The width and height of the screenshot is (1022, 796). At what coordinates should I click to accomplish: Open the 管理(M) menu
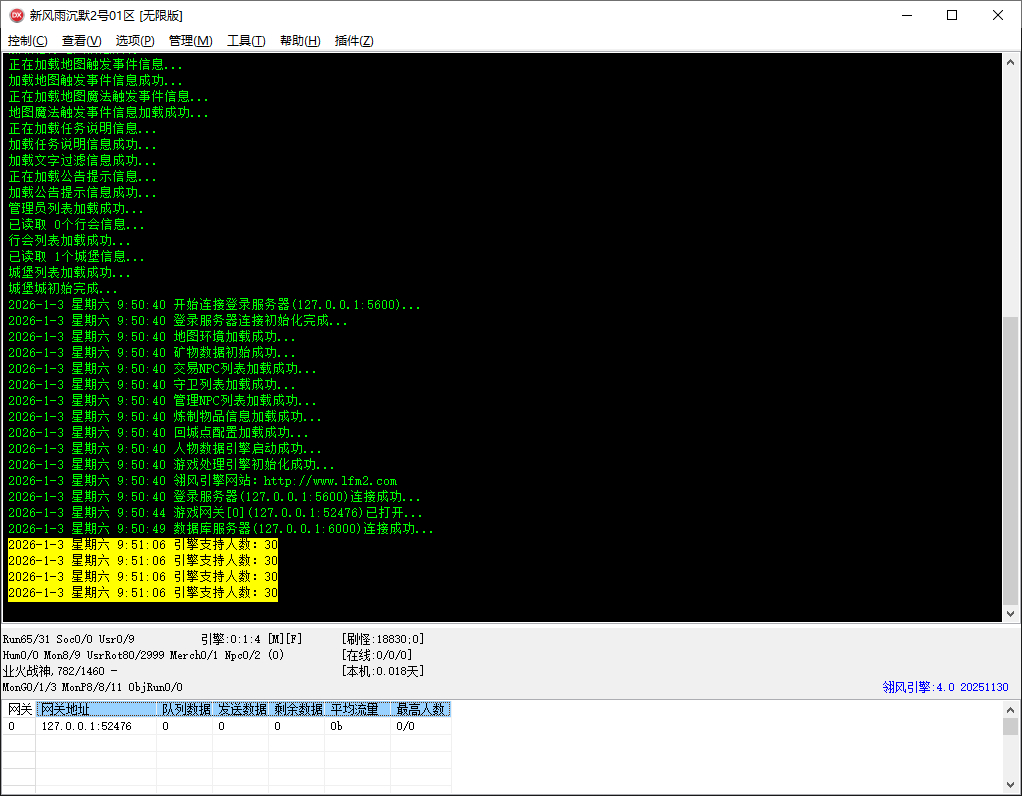tap(190, 41)
